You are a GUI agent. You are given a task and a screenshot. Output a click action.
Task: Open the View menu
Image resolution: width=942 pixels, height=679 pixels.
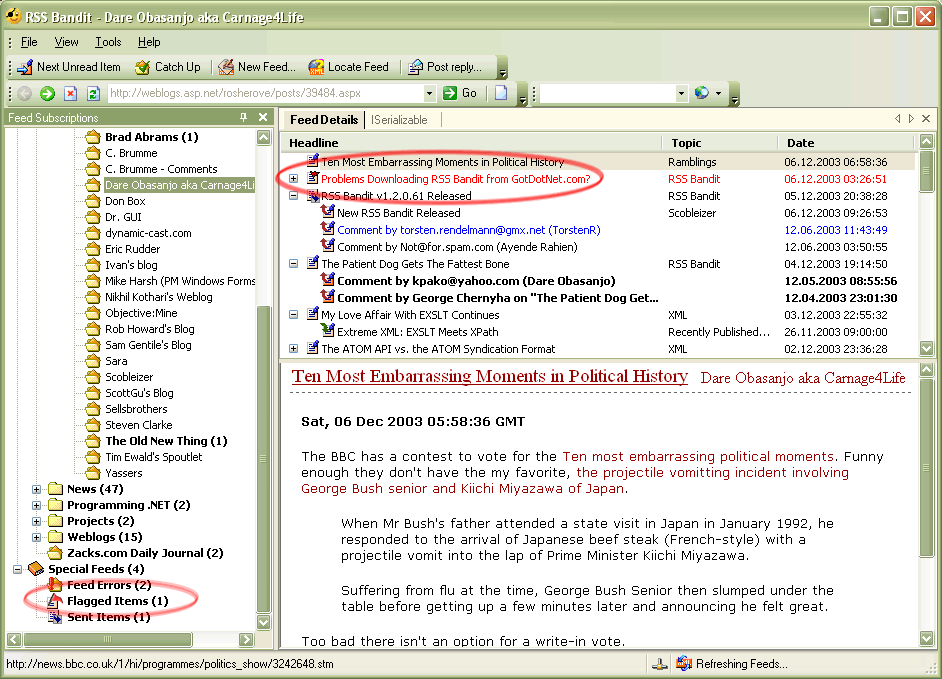(x=66, y=42)
